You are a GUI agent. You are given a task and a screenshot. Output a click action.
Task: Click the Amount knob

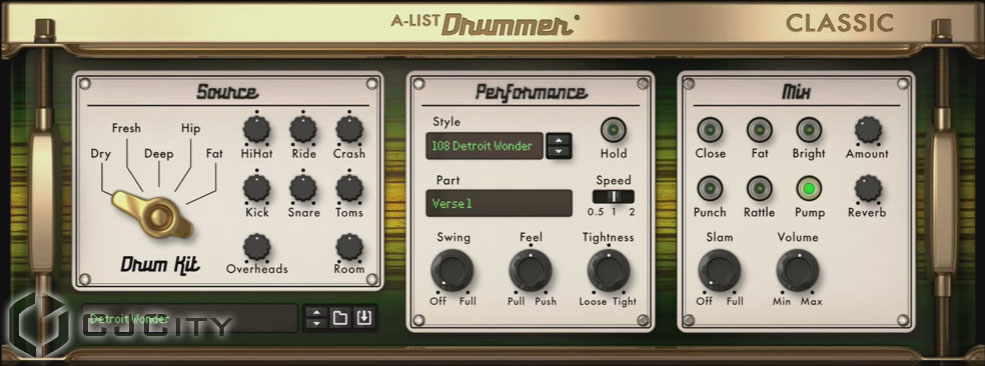pyautogui.click(x=868, y=130)
